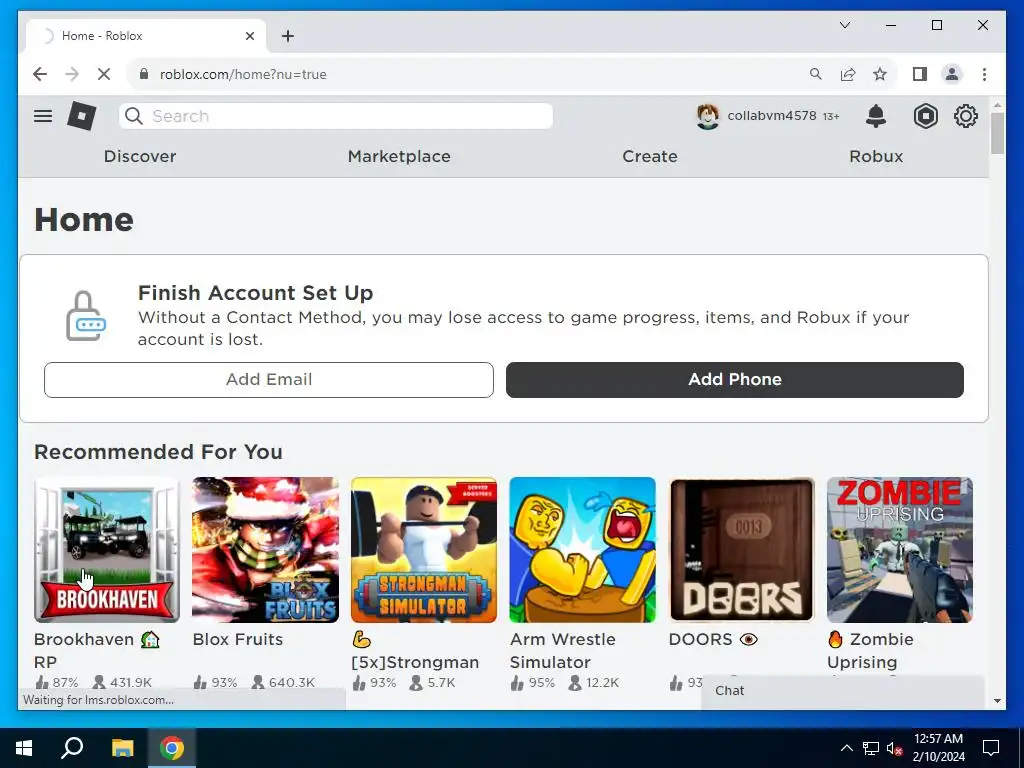Open Recommended For You section link
This screenshot has height=768, width=1024.
click(158, 452)
